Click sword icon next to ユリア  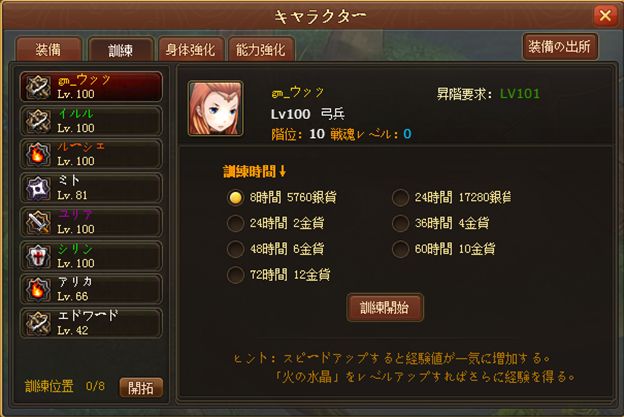click(38, 222)
